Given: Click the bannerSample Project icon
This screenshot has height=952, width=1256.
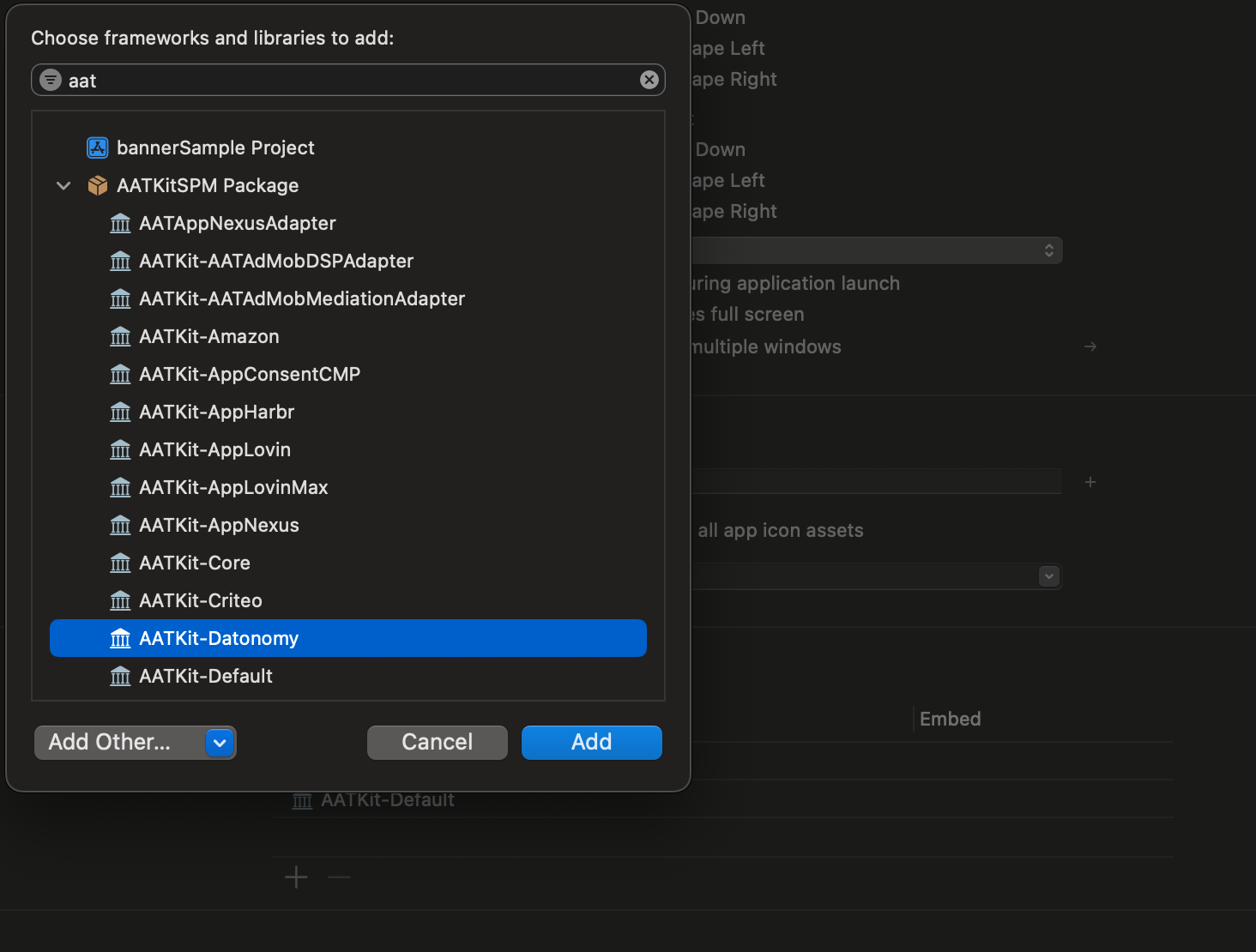Looking at the screenshot, I should [98, 148].
